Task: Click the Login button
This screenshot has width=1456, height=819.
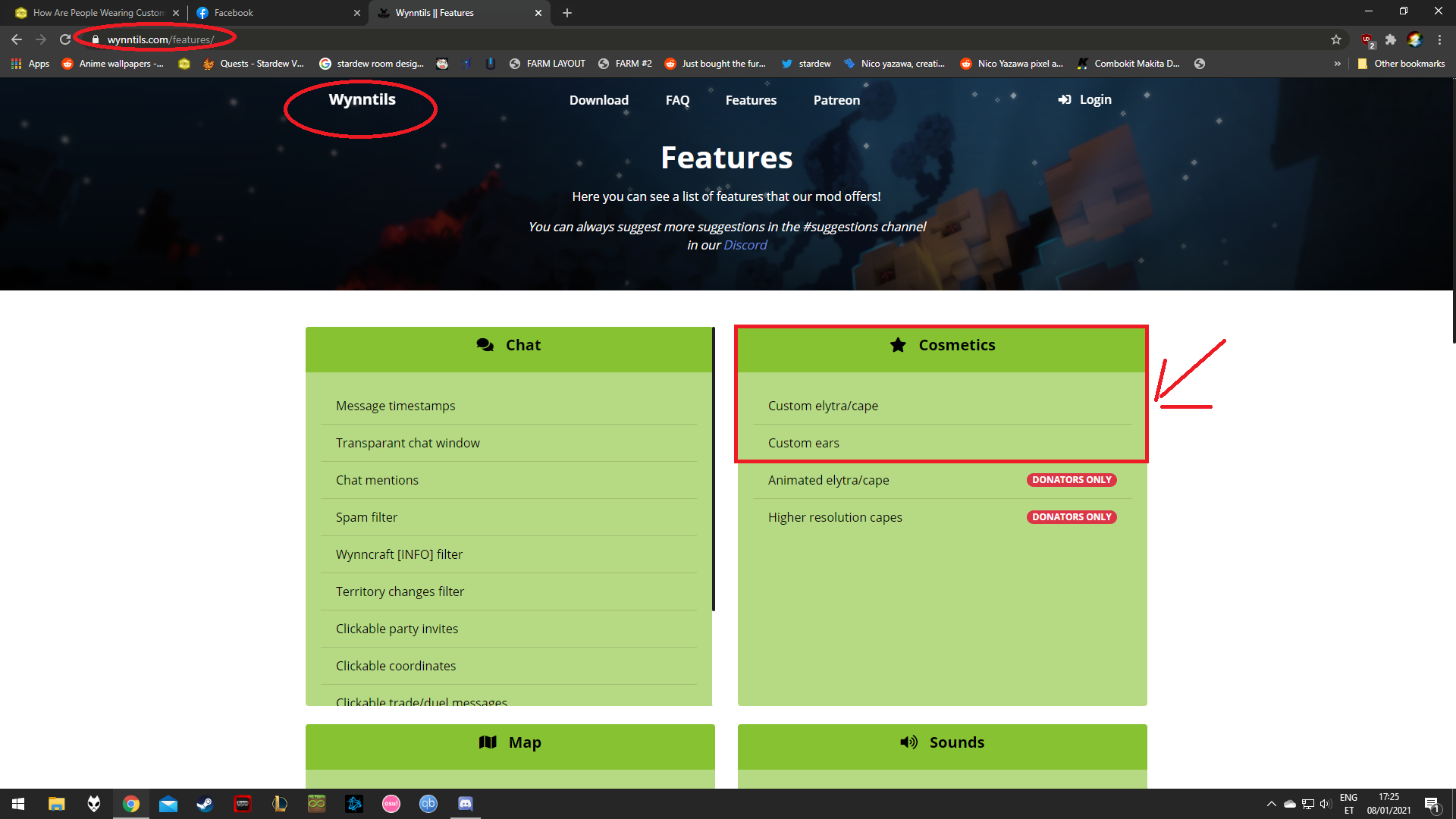Action: [x=1084, y=99]
